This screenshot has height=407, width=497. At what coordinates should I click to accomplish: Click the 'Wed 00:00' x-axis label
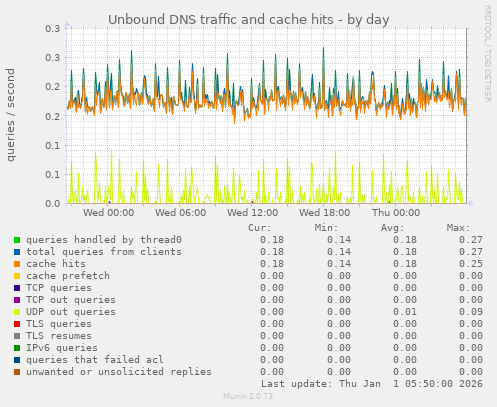point(109,213)
